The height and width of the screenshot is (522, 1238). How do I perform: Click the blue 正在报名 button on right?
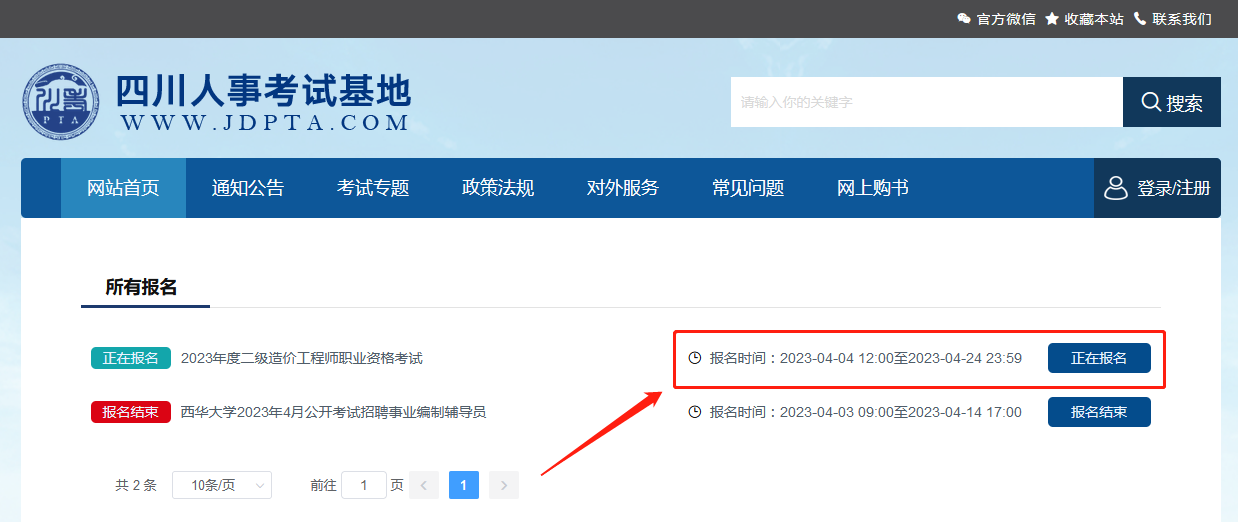click(1099, 358)
